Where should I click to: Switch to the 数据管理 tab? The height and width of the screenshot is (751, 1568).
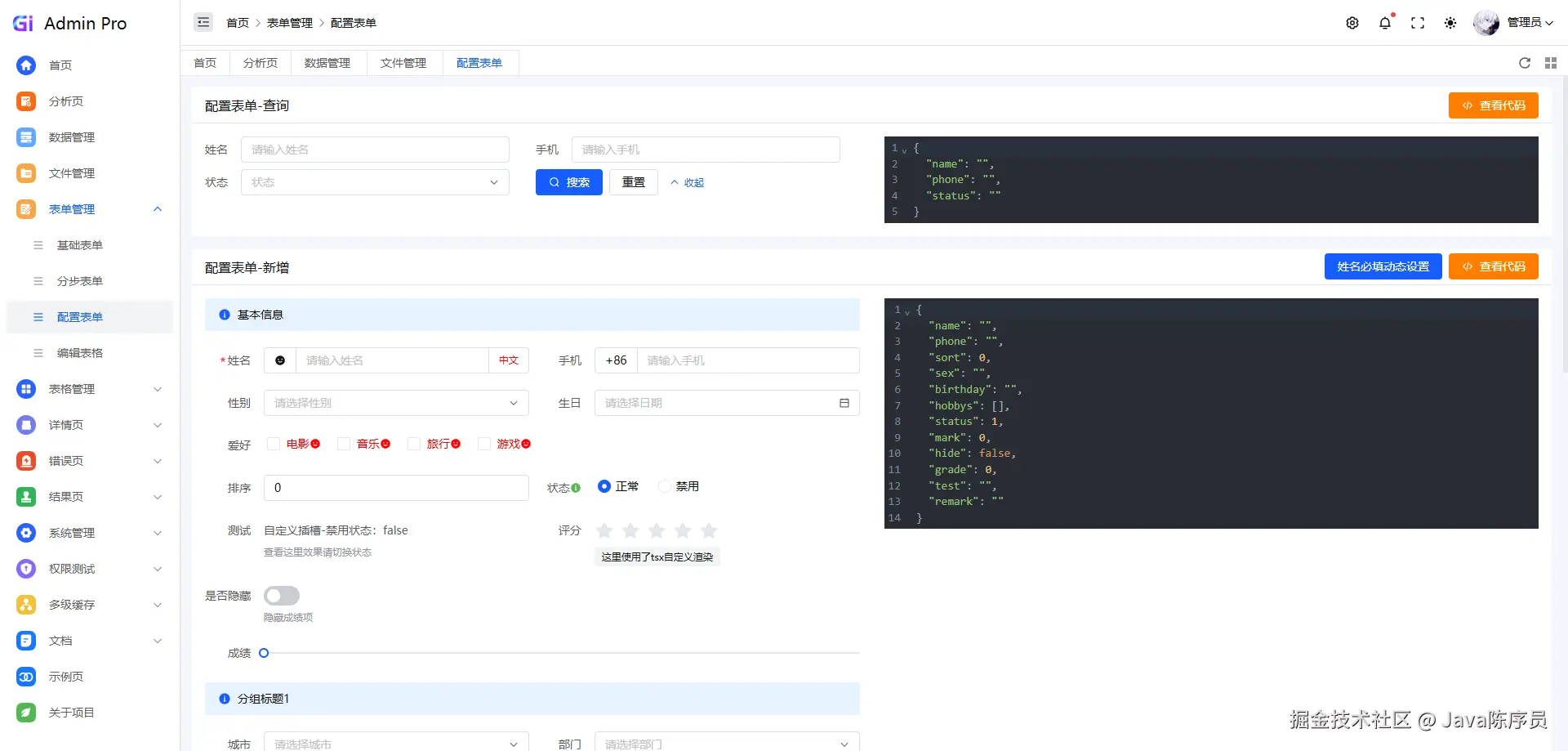pos(327,63)
